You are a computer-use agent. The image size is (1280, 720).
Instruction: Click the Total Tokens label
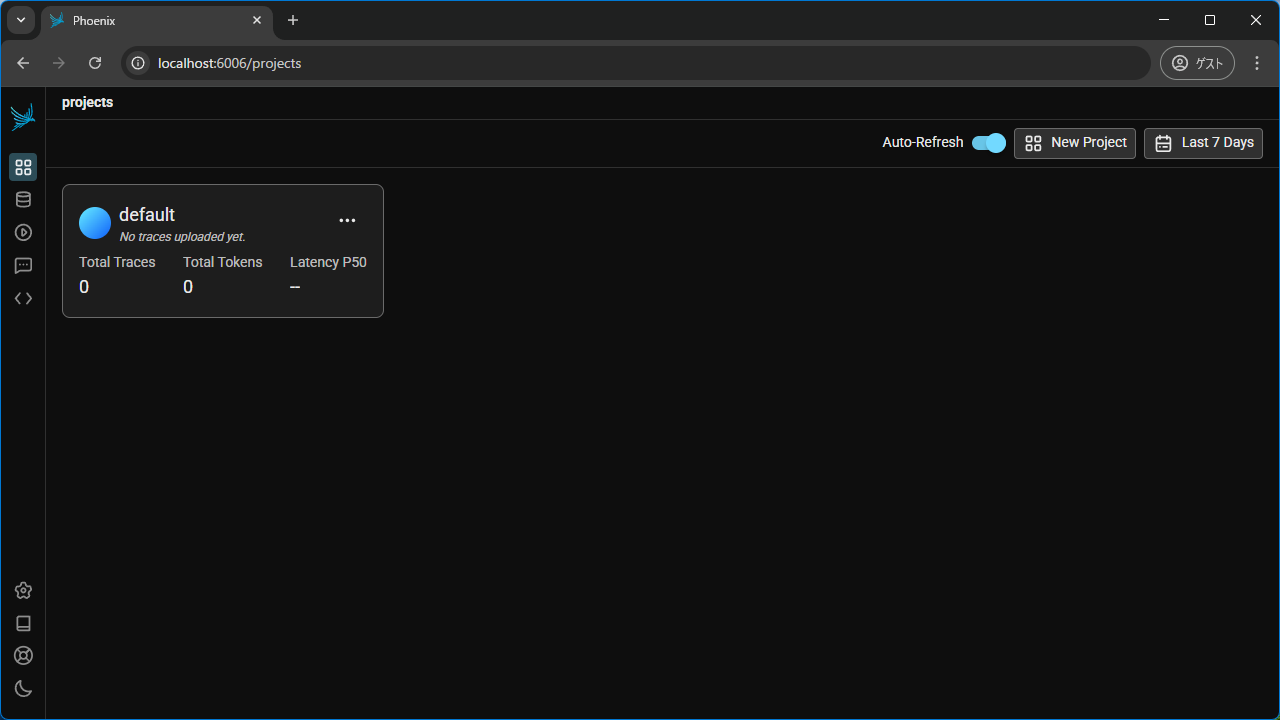point(223,262)
